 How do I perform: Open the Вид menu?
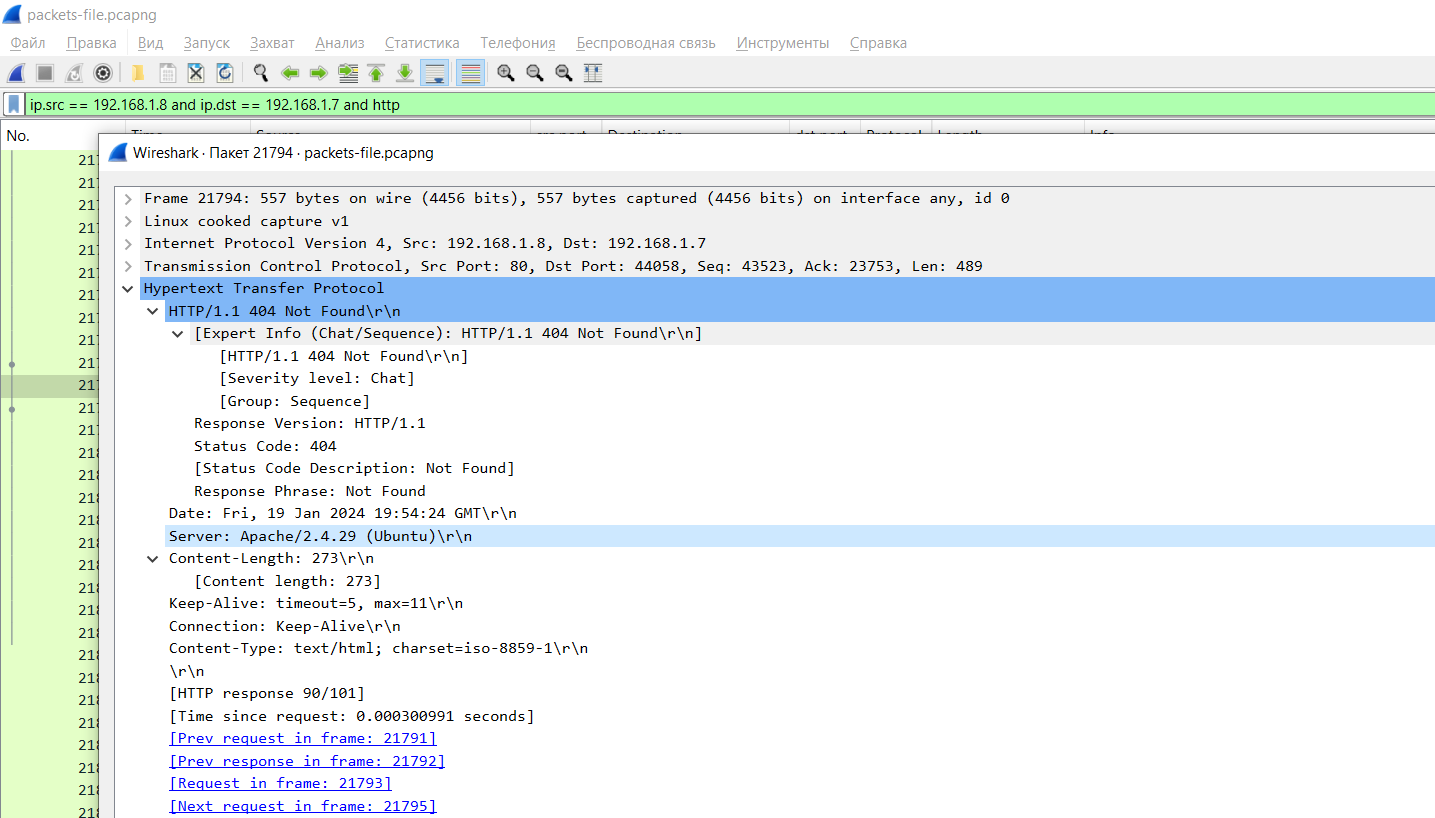[x=150, y=43]
